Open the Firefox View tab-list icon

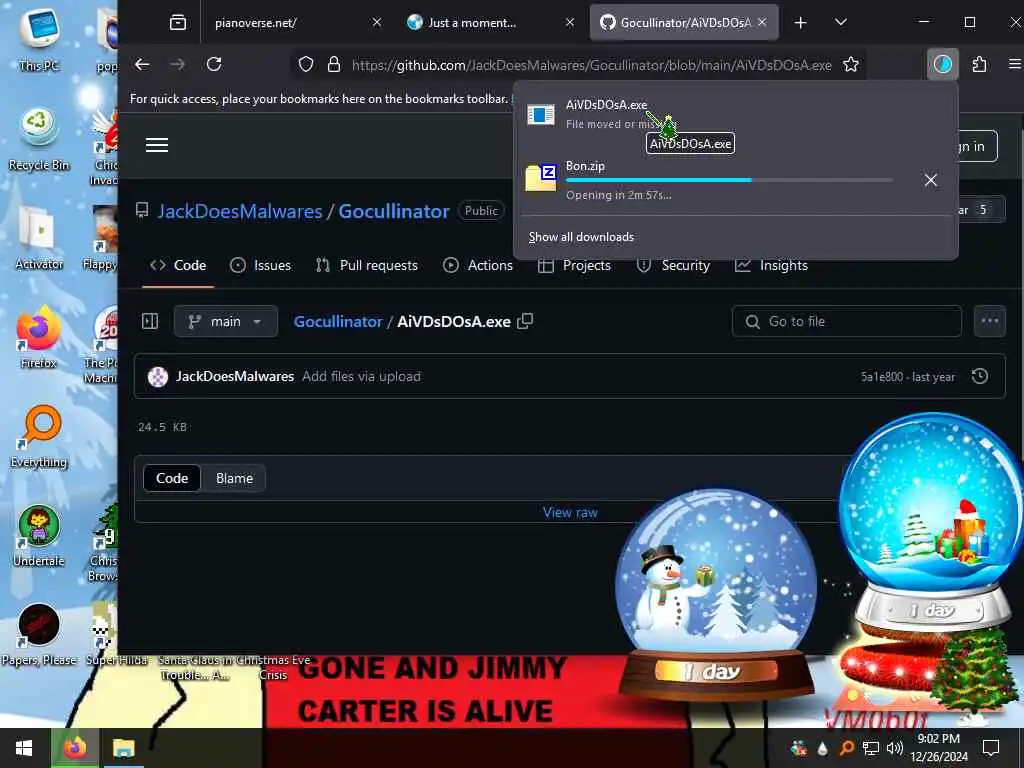click(178, 23)
